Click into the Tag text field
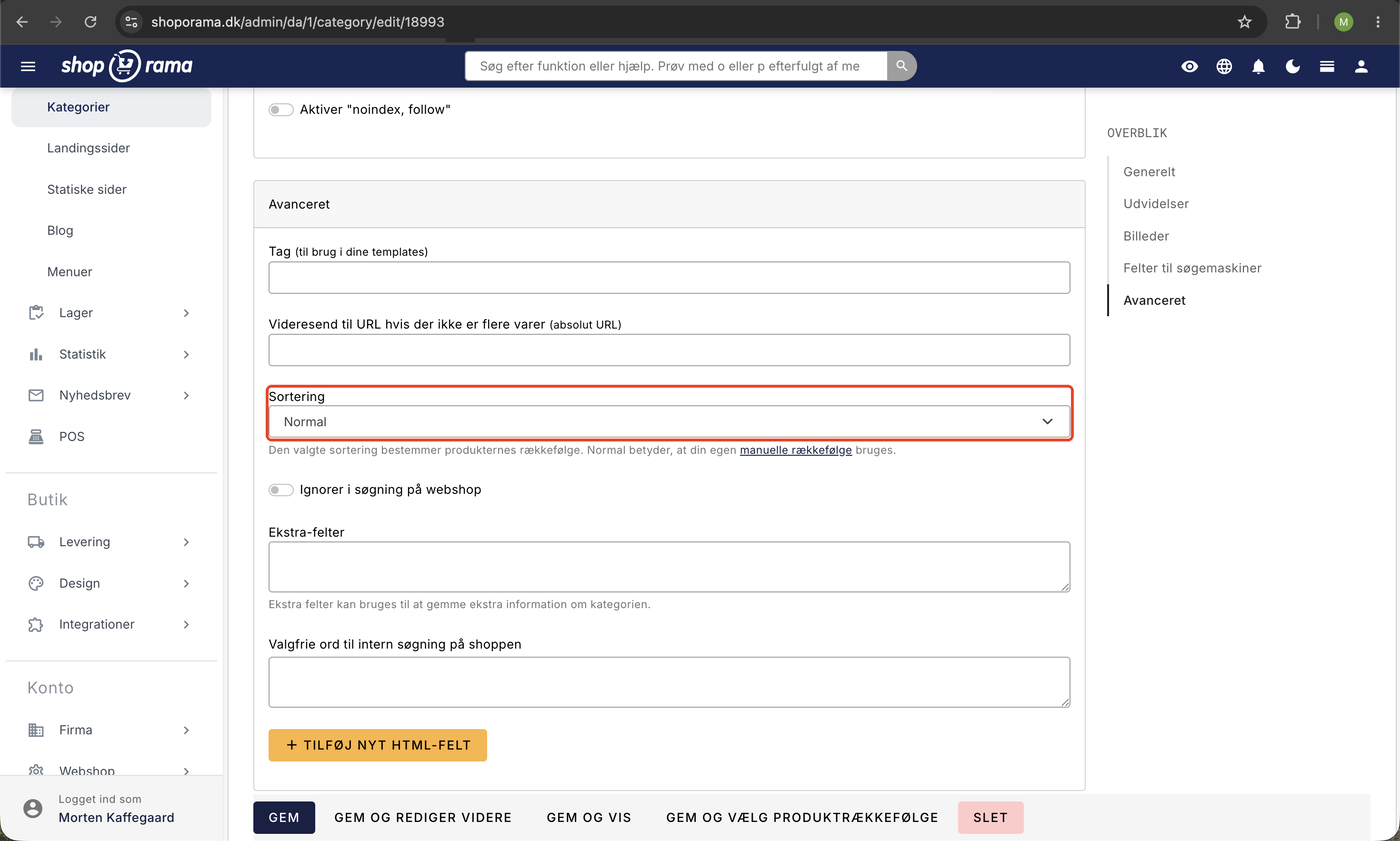1400x841 pixels. tap(669, 278)
